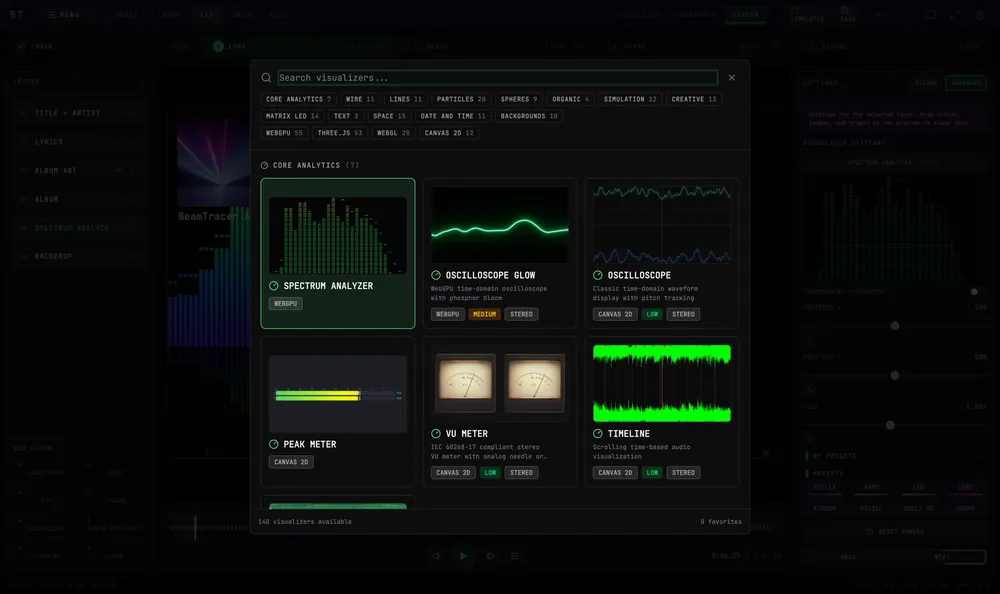Filter by Particles category

point(461,99)
